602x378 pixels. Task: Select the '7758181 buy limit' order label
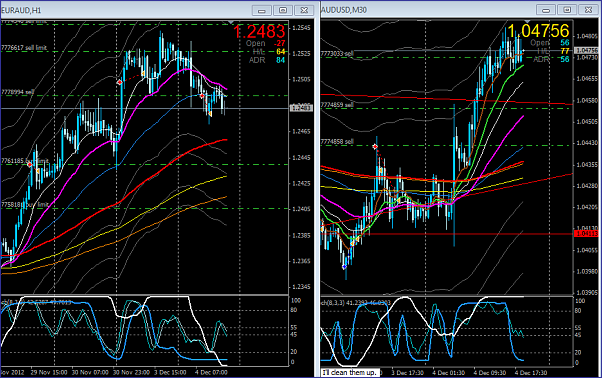pyautogui.click(x=25, y=205)
